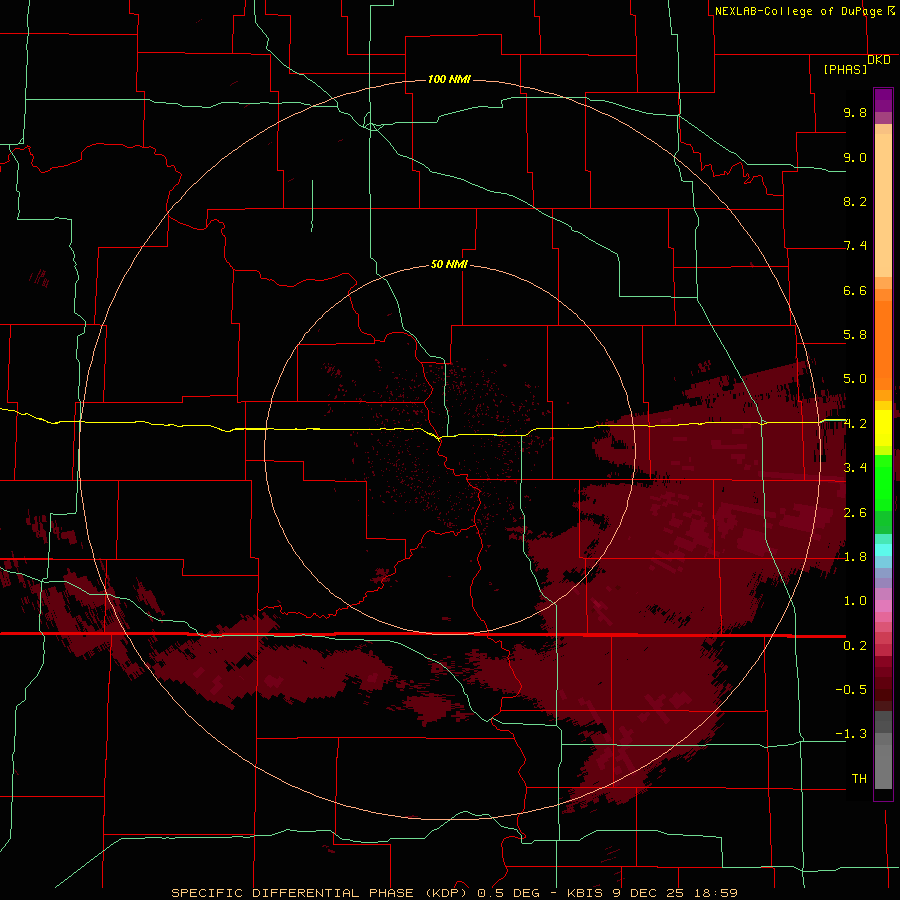The width and height of the screenshot is (900, 900).
Task: Click the cyan band of the color bar
Action: point(883,550)
